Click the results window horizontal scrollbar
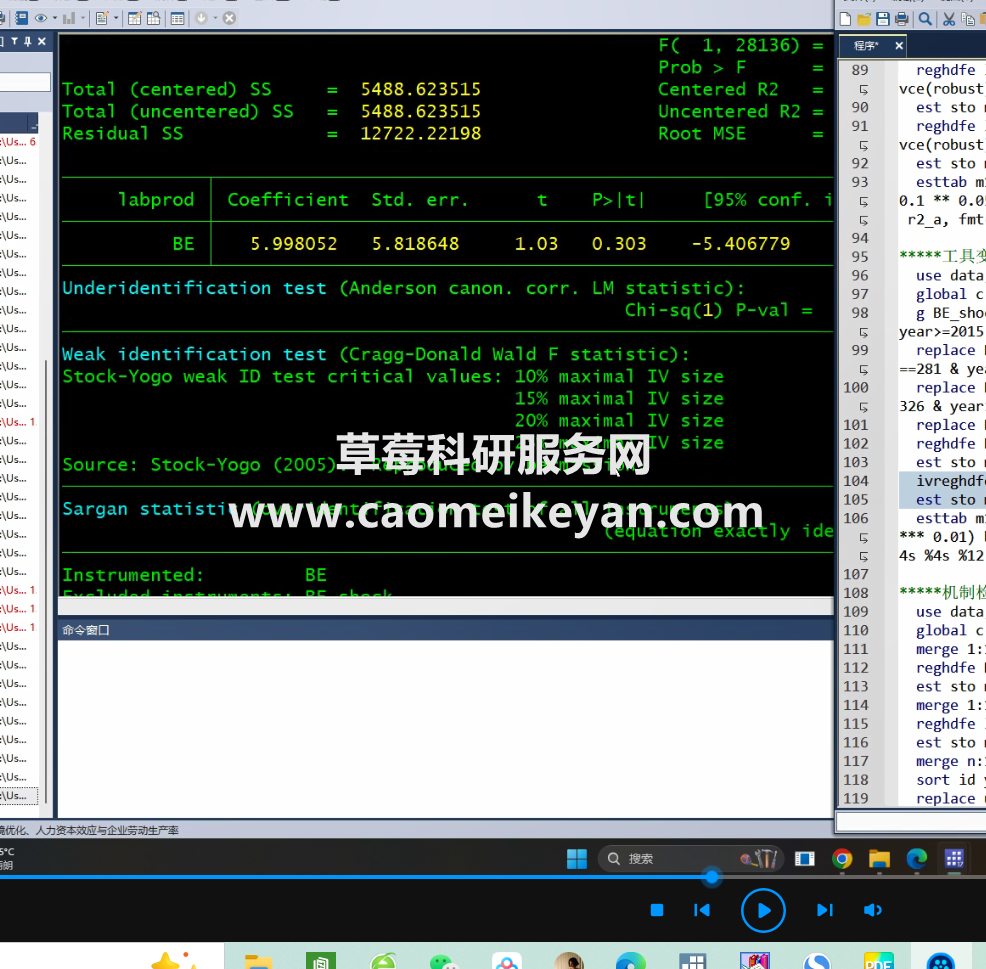 coord(445,606)
